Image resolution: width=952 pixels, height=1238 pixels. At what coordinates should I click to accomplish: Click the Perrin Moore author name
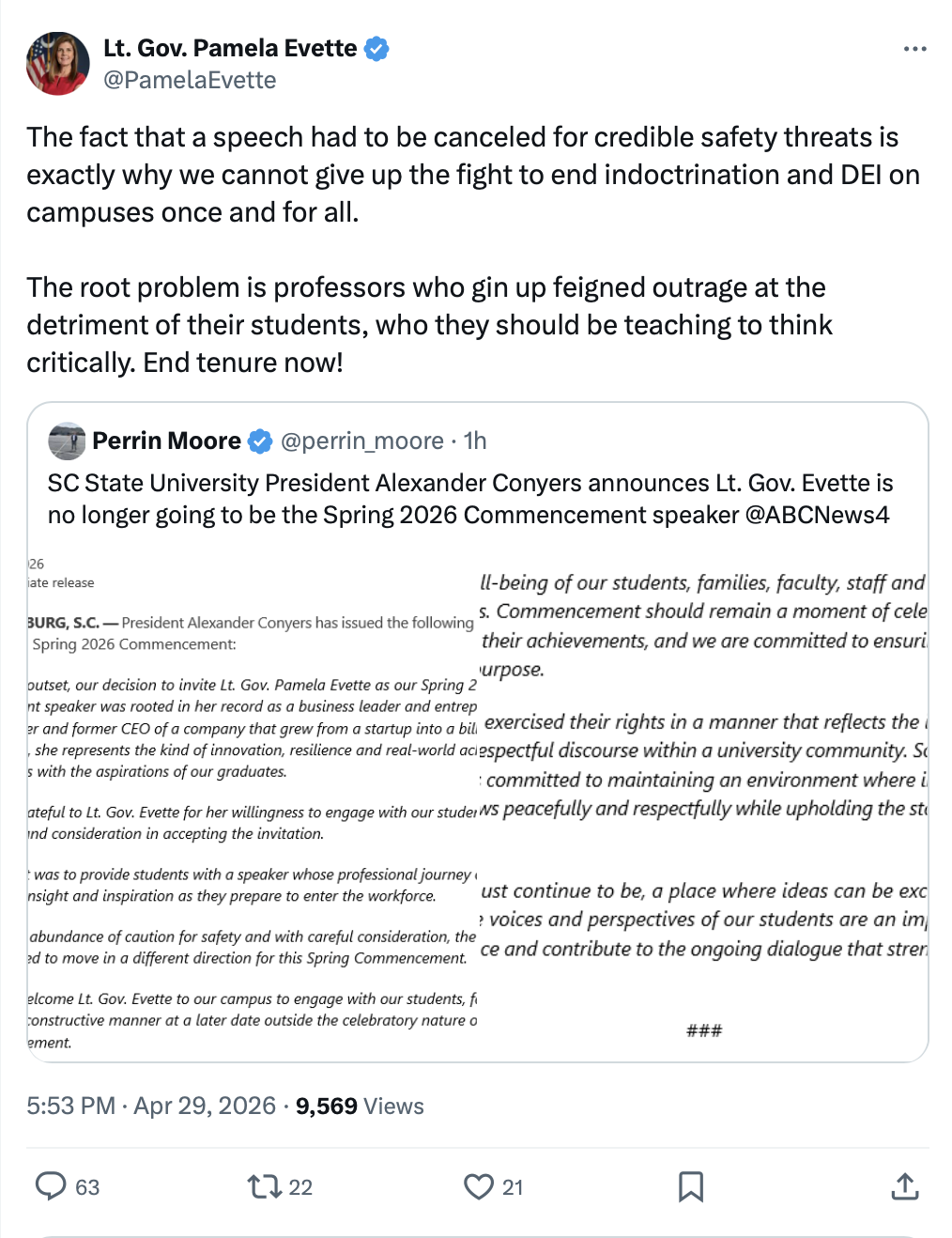(x=166, y=441)
